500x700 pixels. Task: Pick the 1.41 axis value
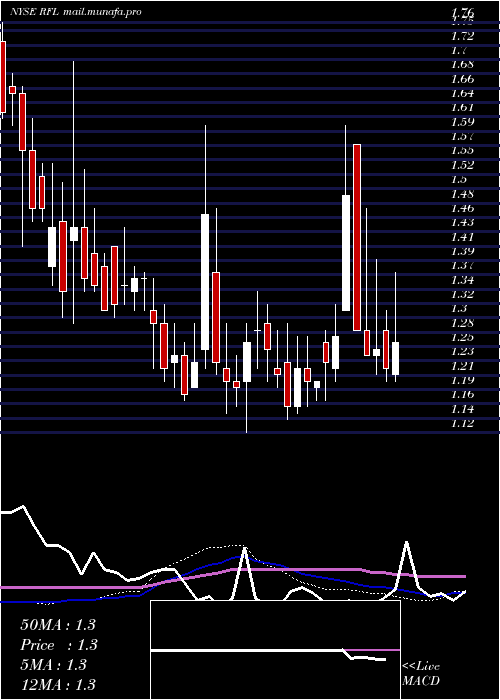click(462, 237)
